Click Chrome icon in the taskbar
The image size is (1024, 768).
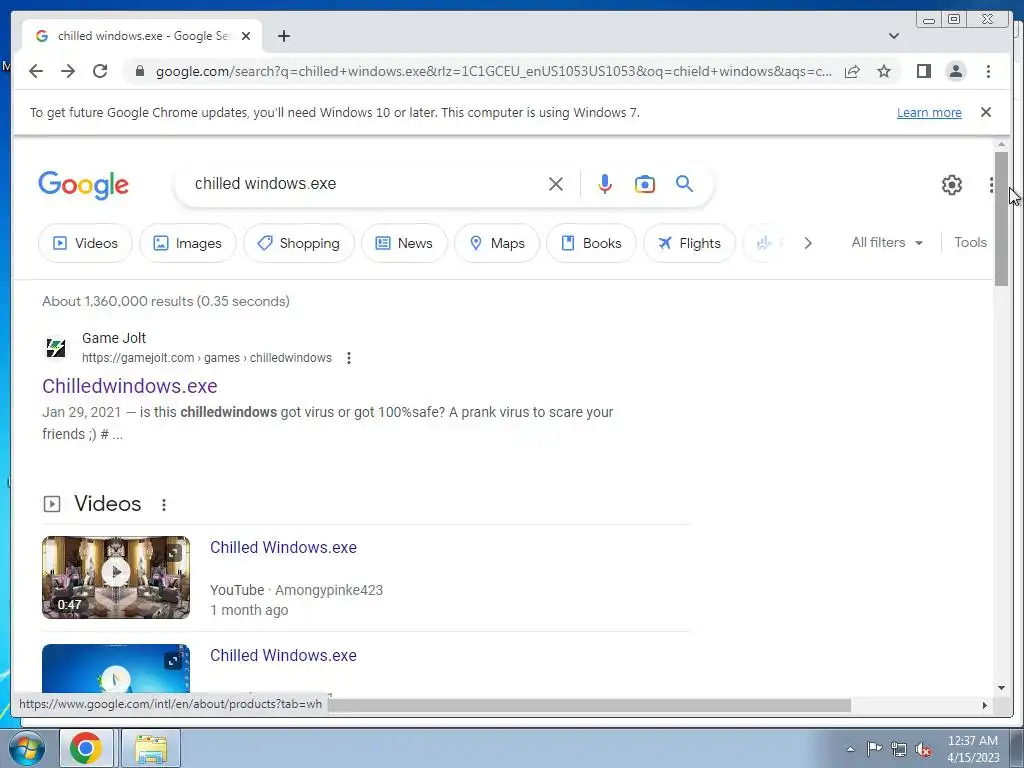tap(86, 748)
